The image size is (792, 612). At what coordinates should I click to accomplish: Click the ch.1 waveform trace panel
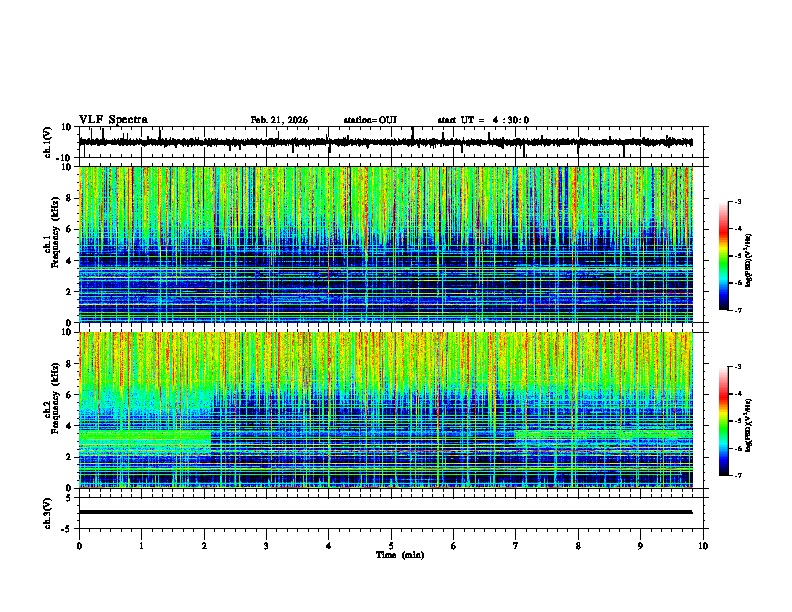pyautogui.click(x=393, y=142)
